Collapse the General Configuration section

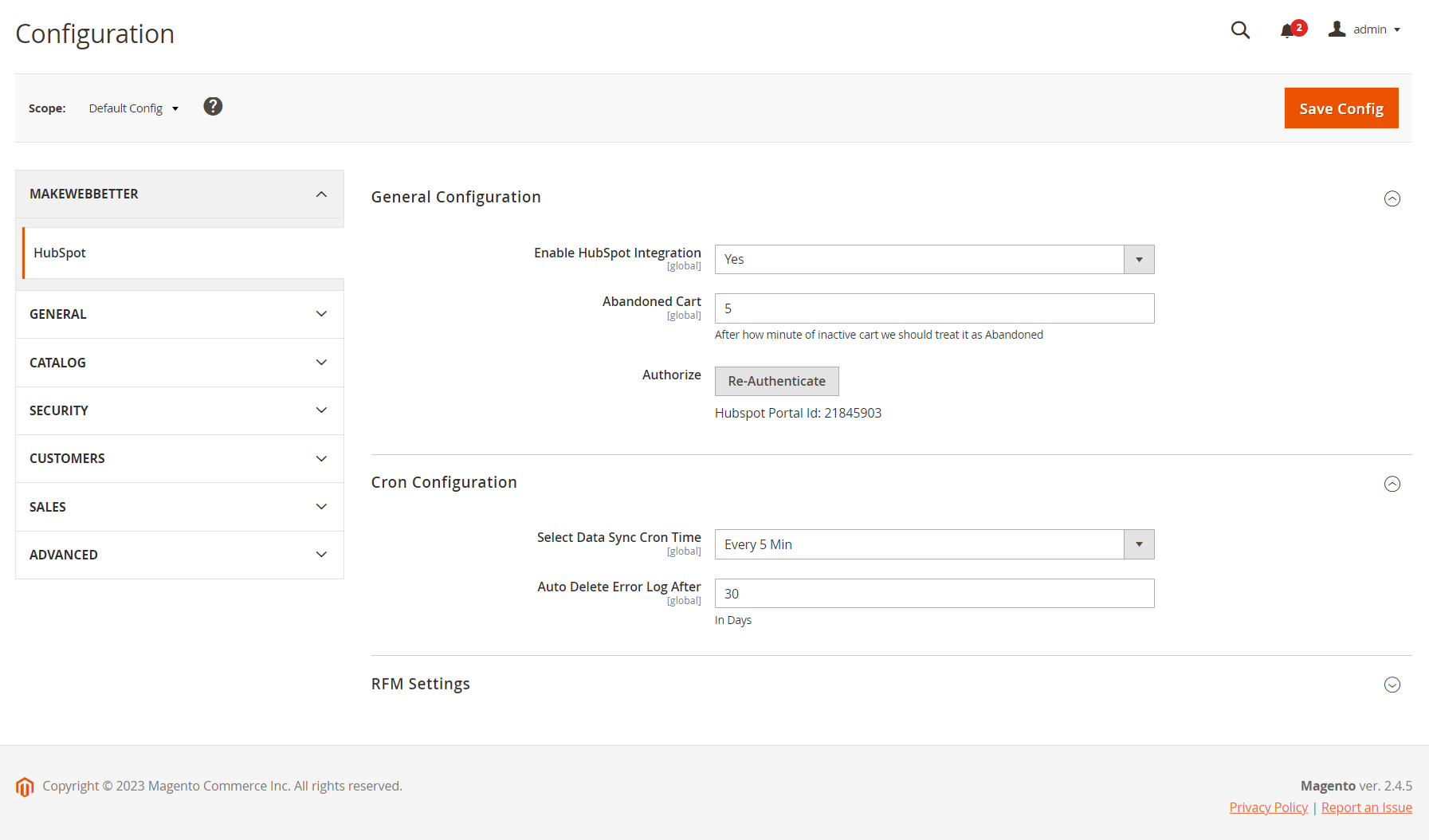point(1392,198)
